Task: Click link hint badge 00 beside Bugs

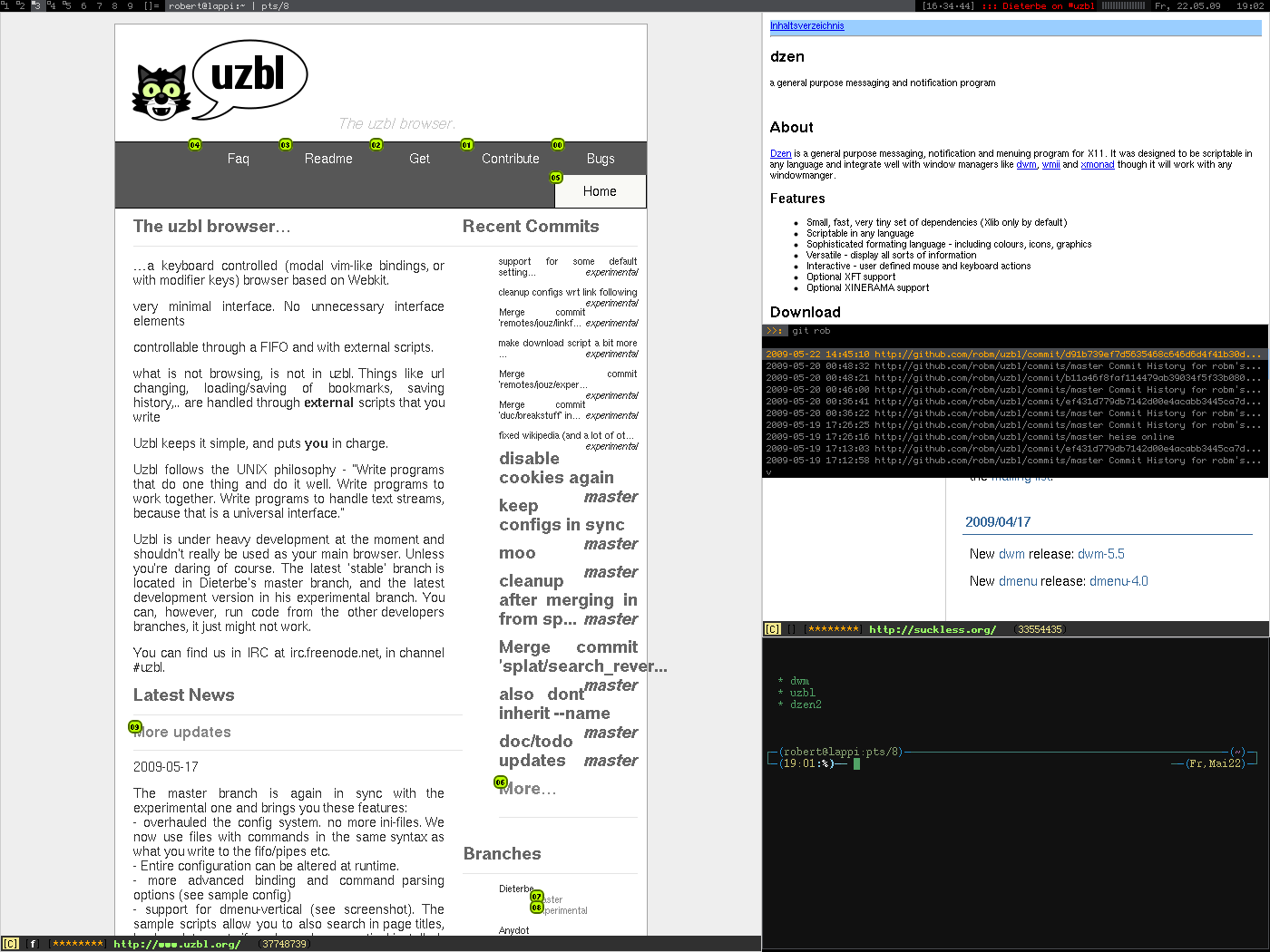Action: (558, 145)
